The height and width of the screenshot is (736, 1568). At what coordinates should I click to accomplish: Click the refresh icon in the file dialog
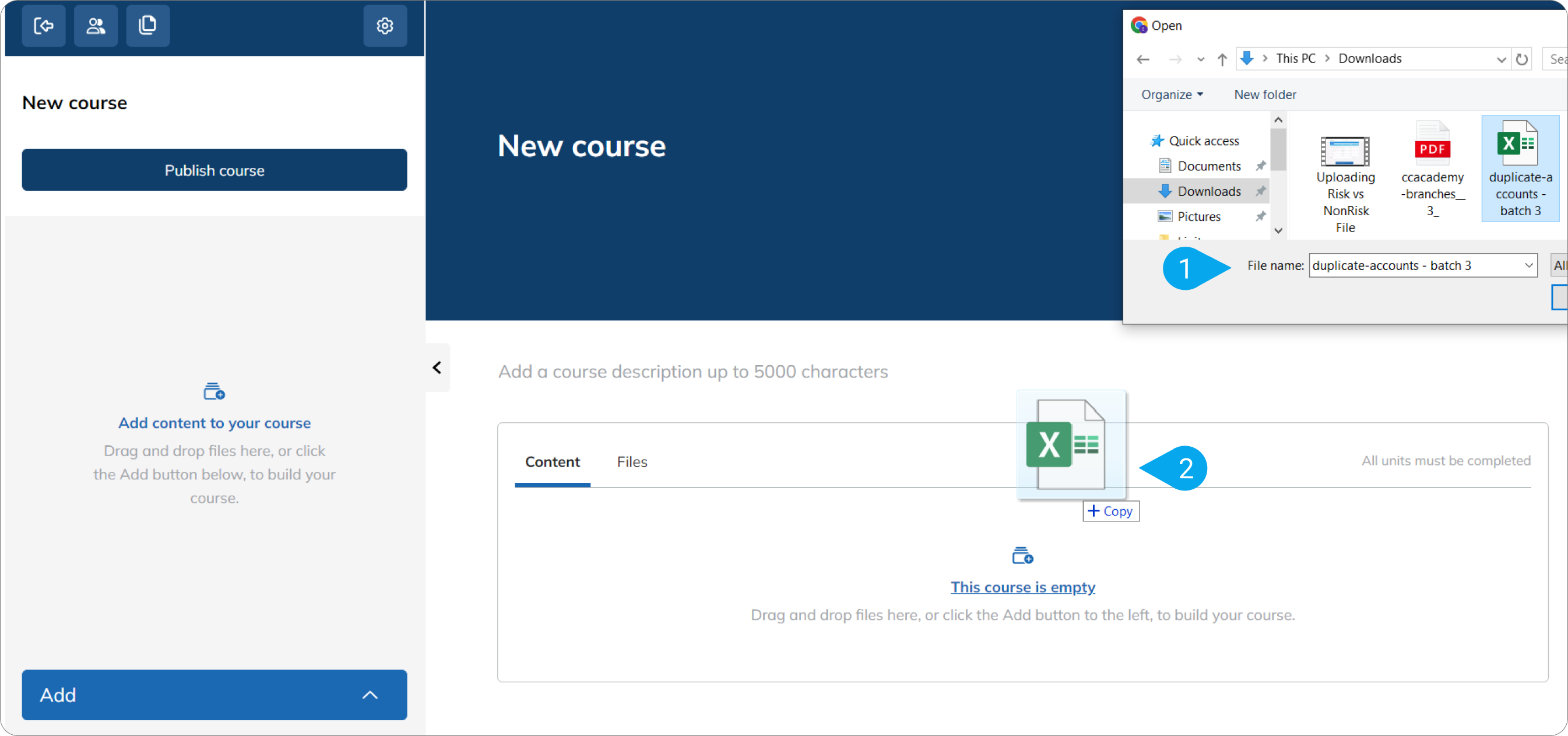coord(1521,58)
